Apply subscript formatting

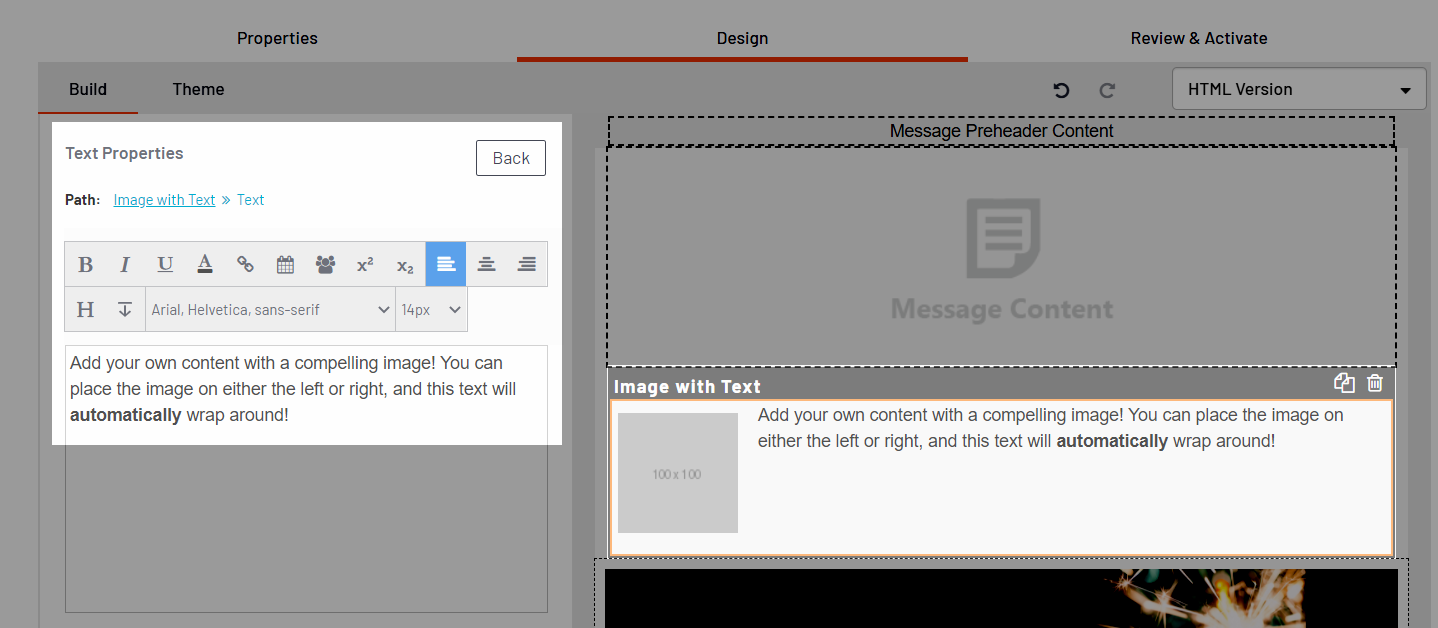point(405,264)
